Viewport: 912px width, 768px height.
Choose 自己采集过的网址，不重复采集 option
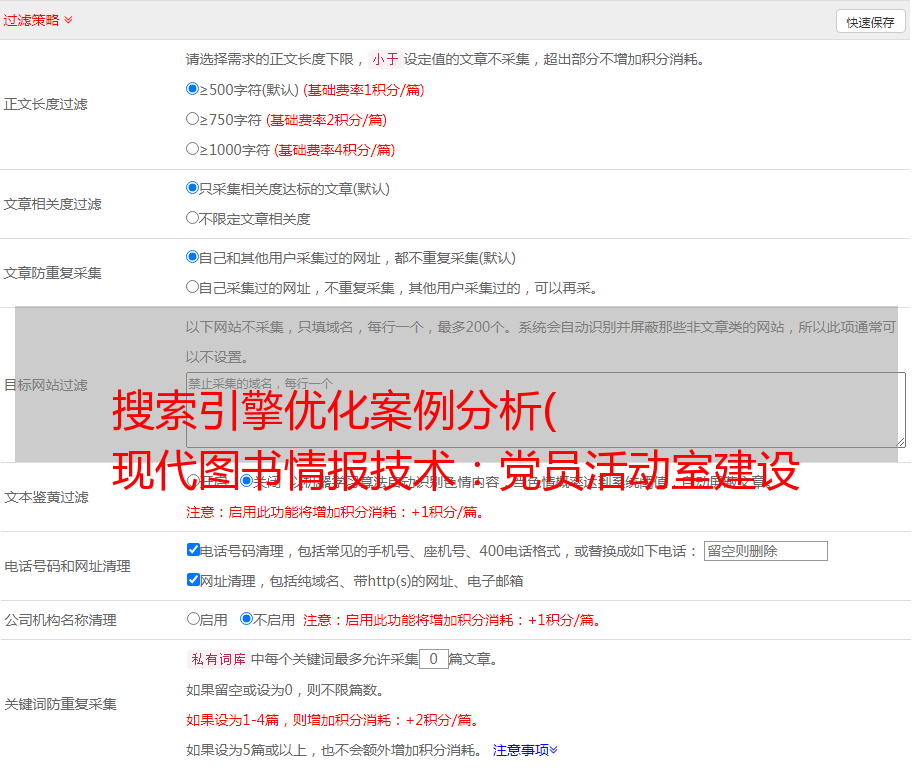tap(193, 287)
